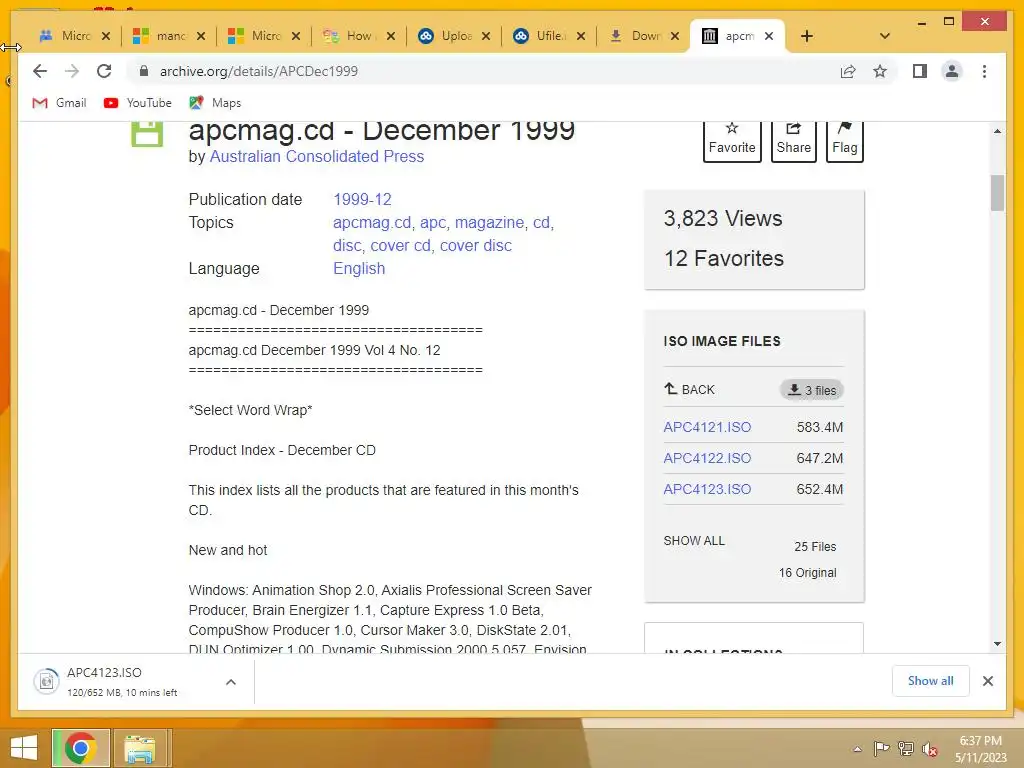Open the 'cover disc' topic link
1024x768 pixels.
click(x=475, y=246)
